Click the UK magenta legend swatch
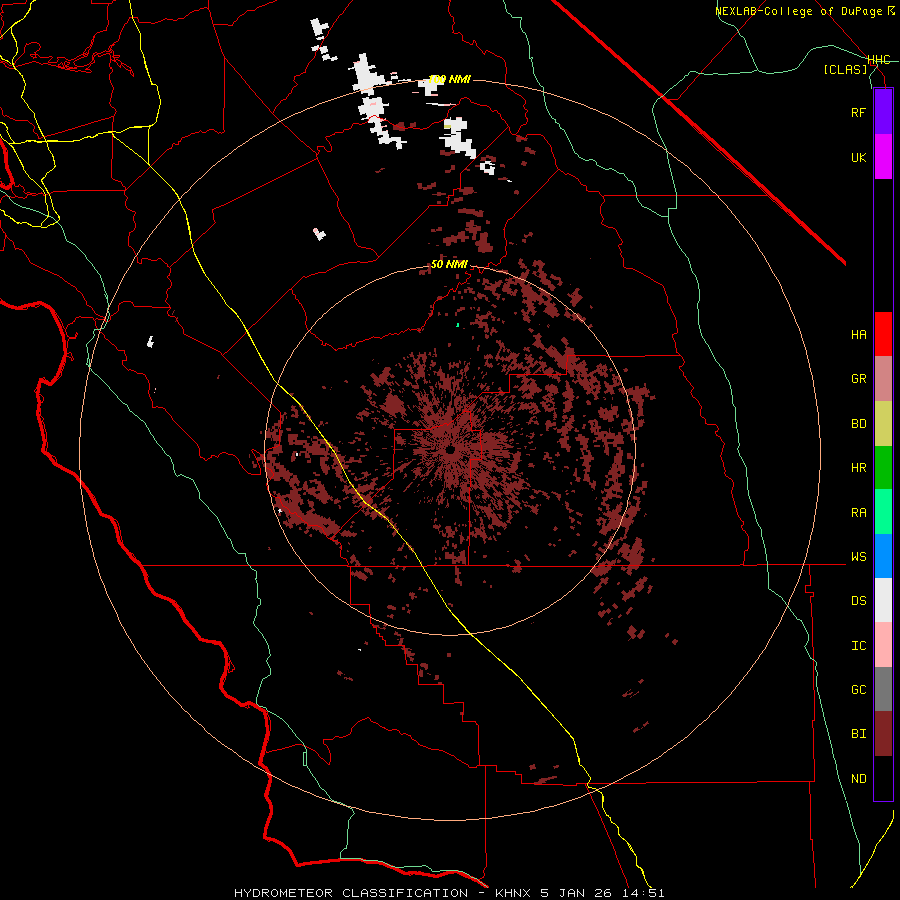The height and width of the screenshot is (900, 900). (883, 157)
